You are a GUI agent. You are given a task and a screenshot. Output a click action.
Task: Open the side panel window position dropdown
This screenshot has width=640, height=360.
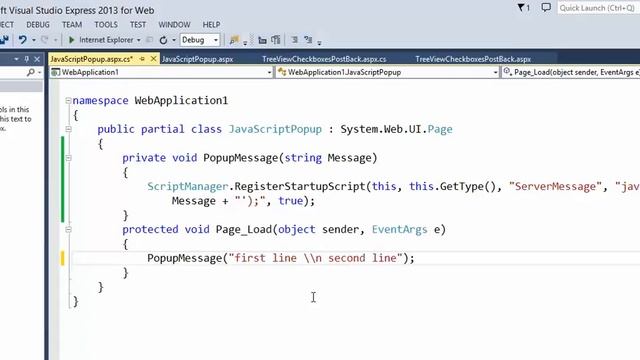[x=16, y=59]
